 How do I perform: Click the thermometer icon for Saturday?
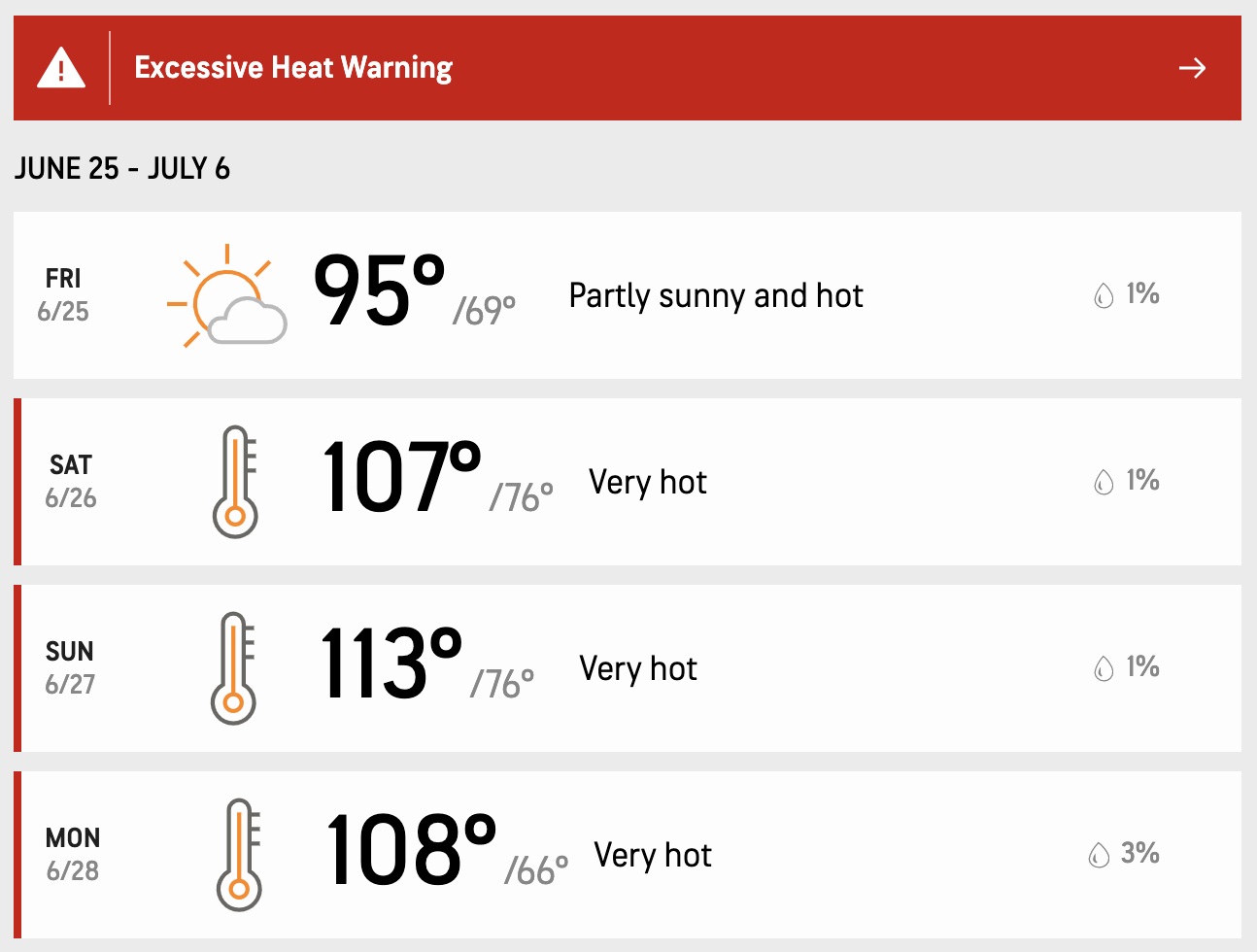[x=235, y=482]
